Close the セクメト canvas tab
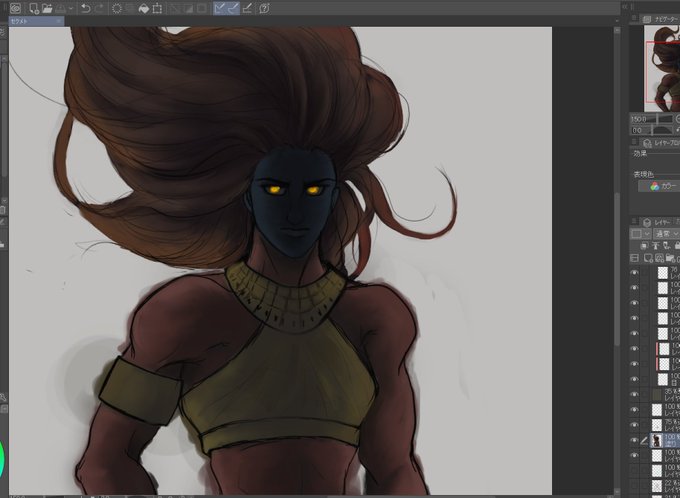 click(59, 21)
